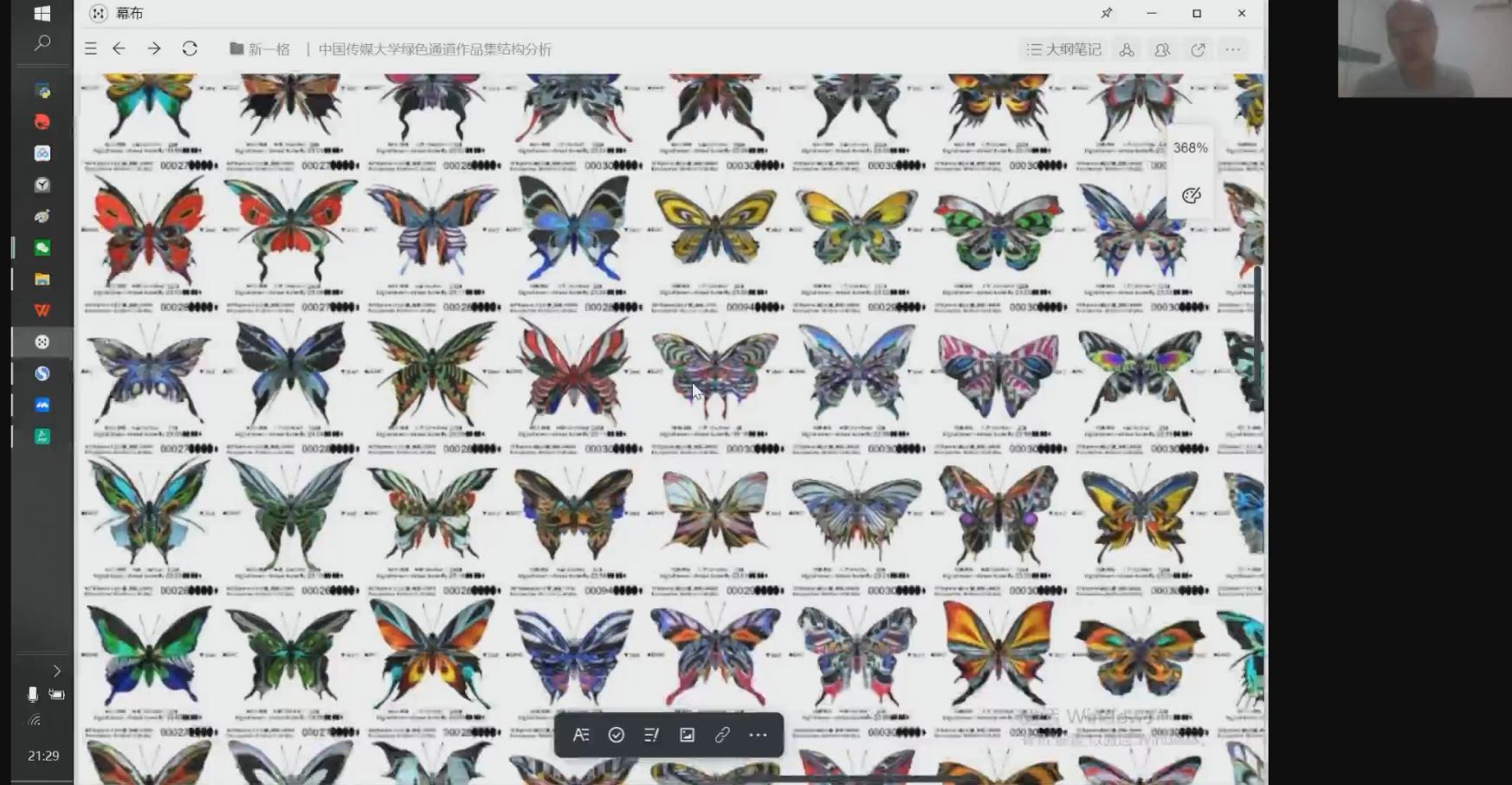The width and height of the screenshot is (1512, 785).
Task: Toggle the checkmark completion button
Action: [617, 735]
